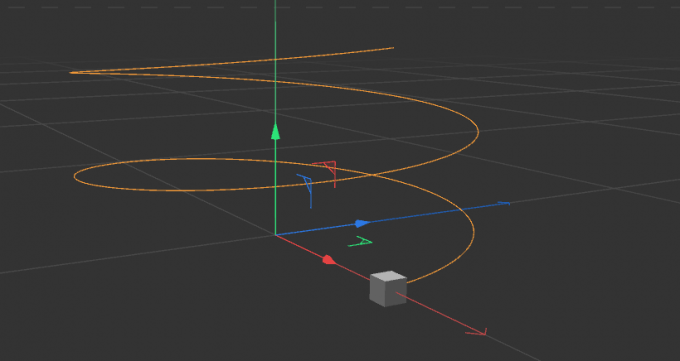Click the red X-axis arrow cone
Screen dimensions: 680x361
tap(329, 259)
